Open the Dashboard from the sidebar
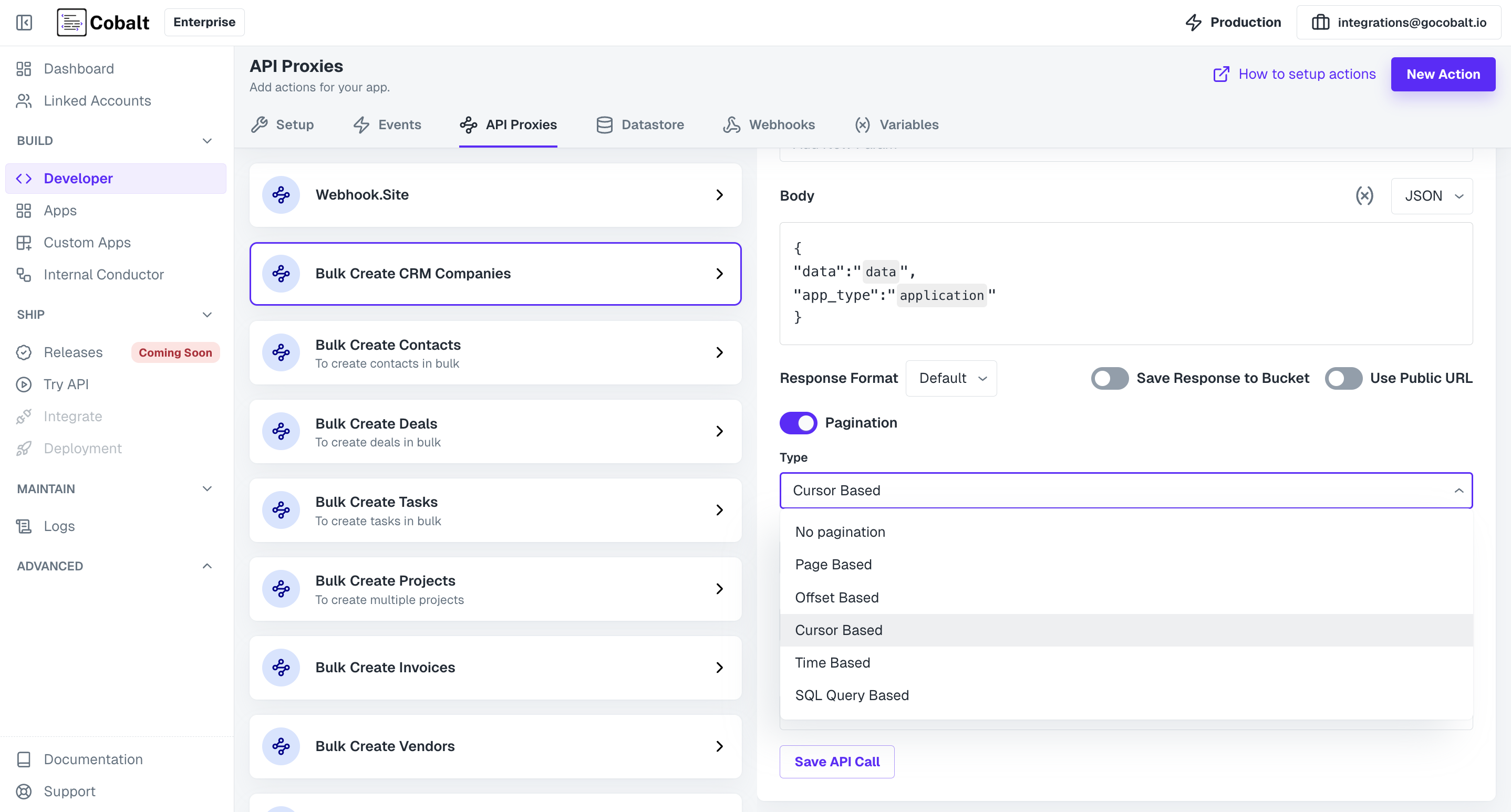1511x812 pixels. (x=79, y=69)
